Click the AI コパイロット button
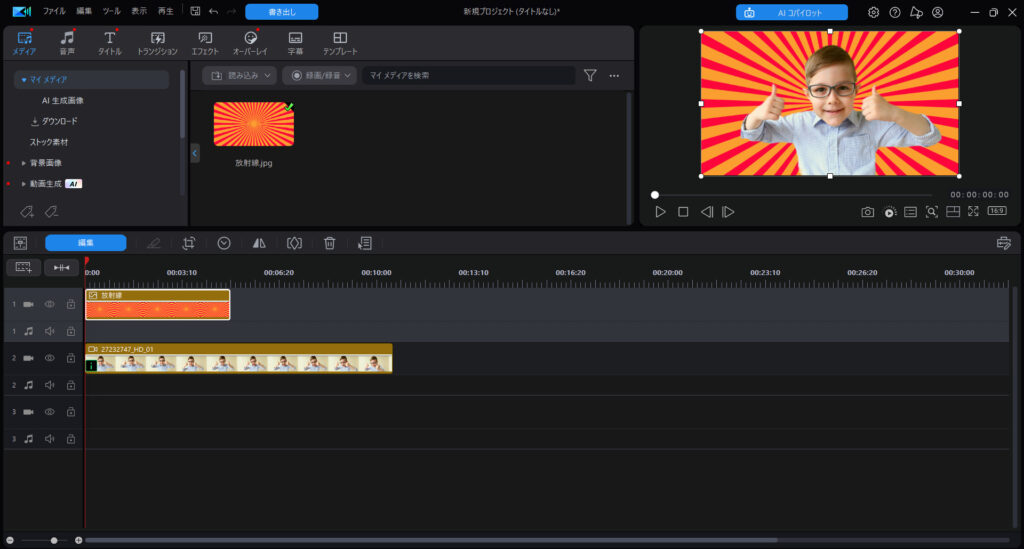The image size is (1024, 549). coord(791,12)
